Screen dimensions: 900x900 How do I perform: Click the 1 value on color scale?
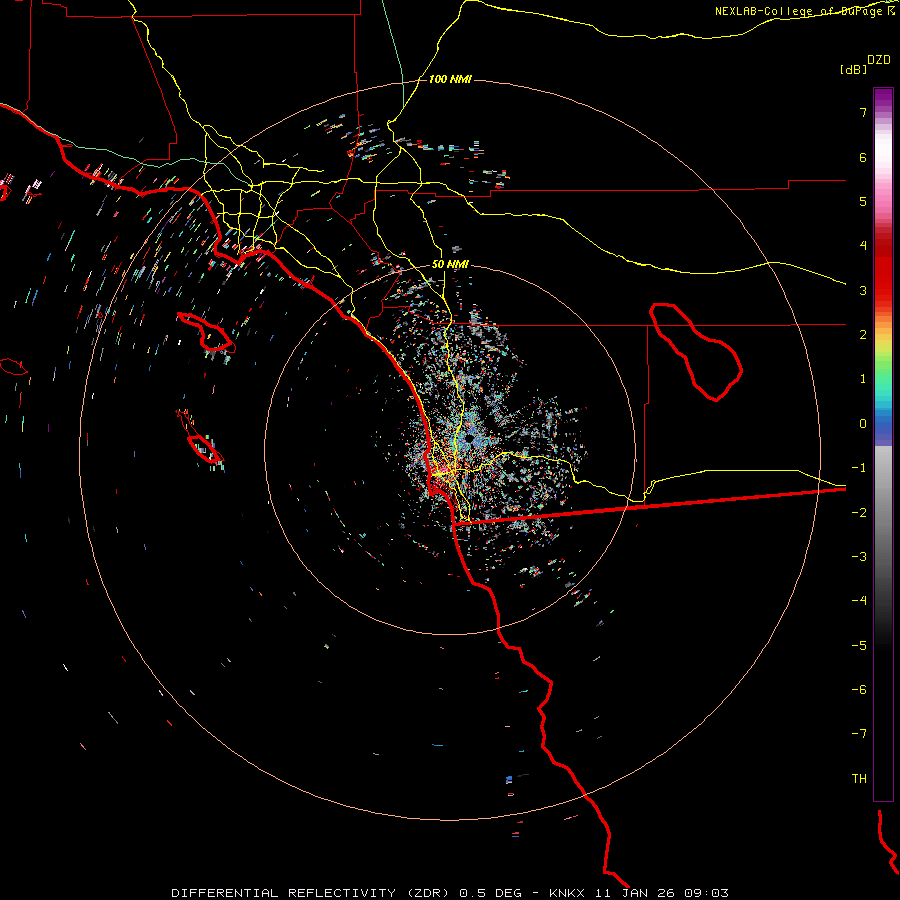pos(863,379)
